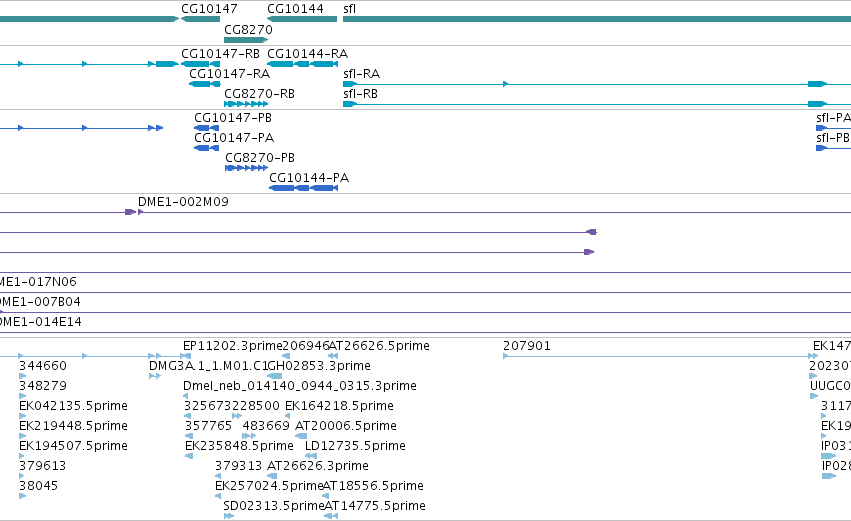Click the EST 357765 label
Viewport: 851px width, 521px height.
208,426
